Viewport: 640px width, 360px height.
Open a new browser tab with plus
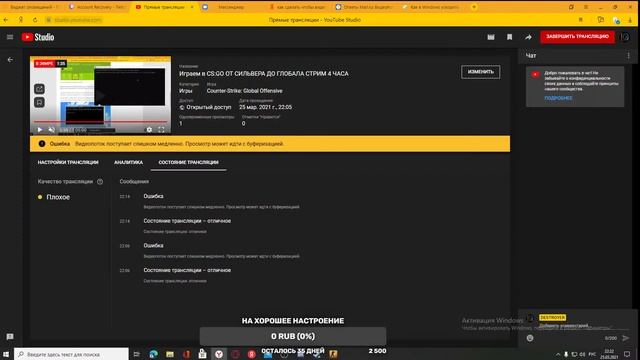[474, 7]
